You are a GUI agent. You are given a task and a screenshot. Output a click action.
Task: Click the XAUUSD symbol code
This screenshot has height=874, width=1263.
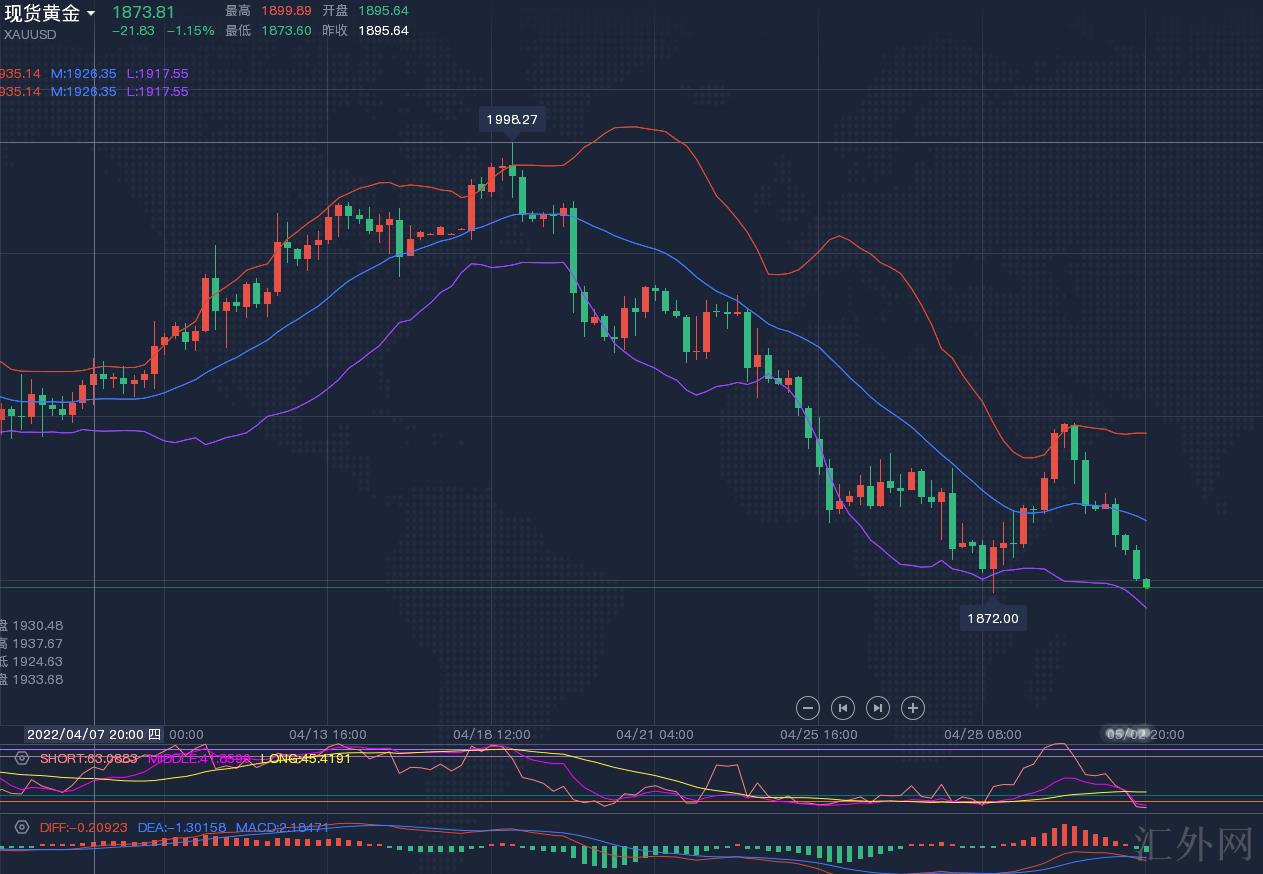[30, 34]
